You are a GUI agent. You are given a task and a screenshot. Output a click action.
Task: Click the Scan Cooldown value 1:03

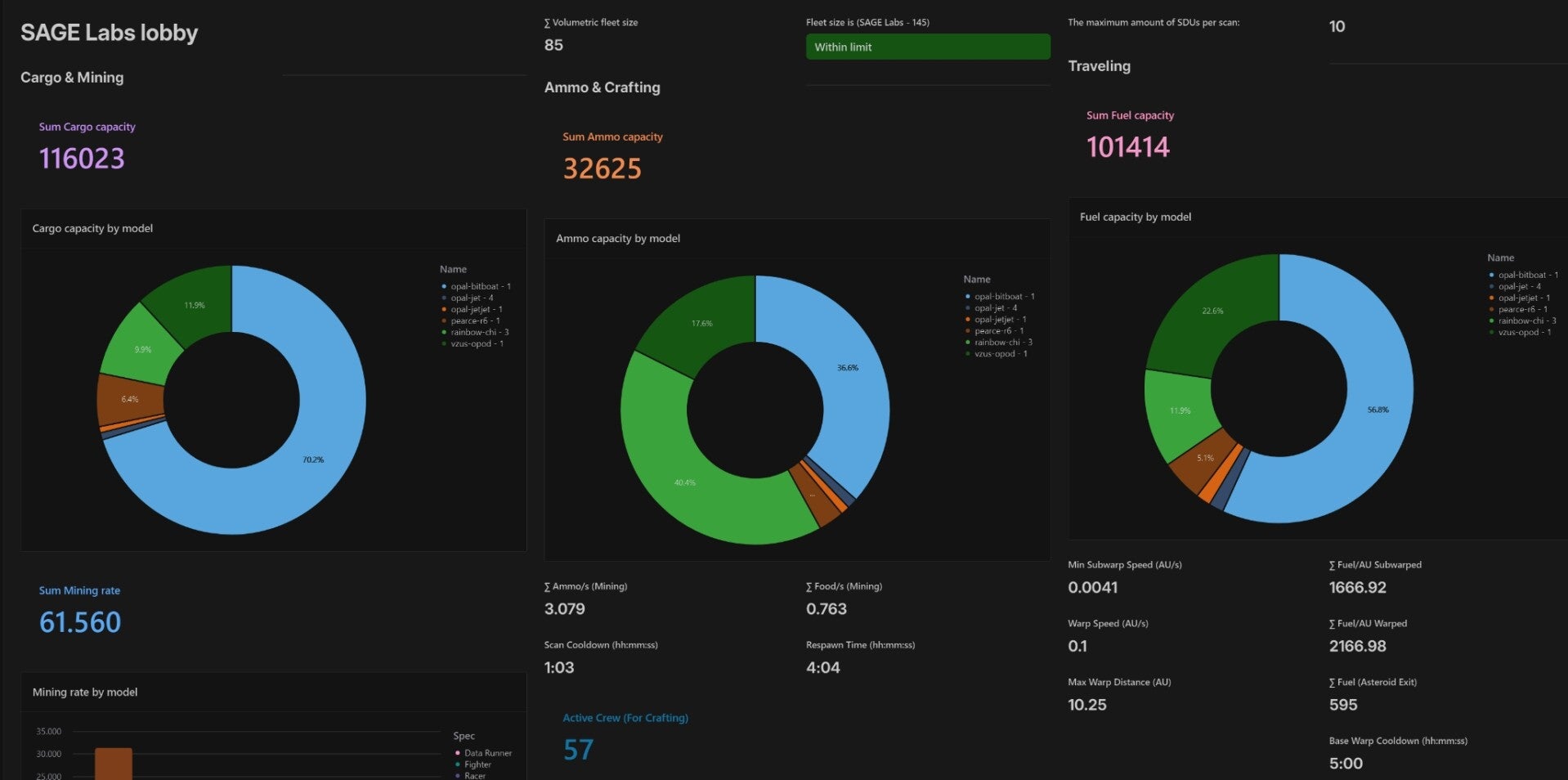tap(559, 668)
